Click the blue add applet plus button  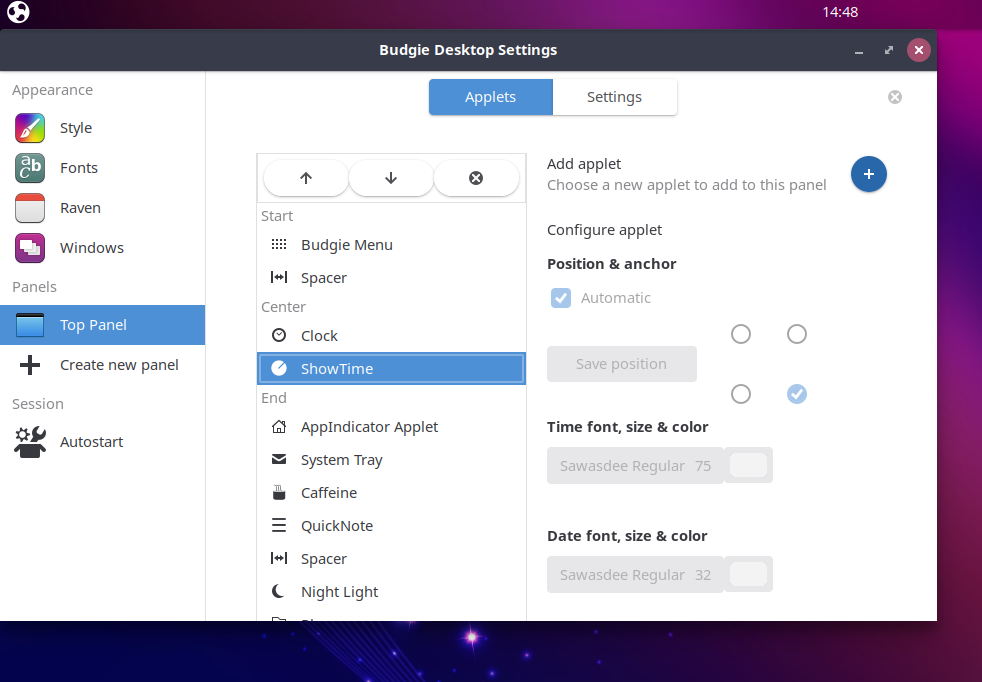pyautogui.click(x=868, y=174)
